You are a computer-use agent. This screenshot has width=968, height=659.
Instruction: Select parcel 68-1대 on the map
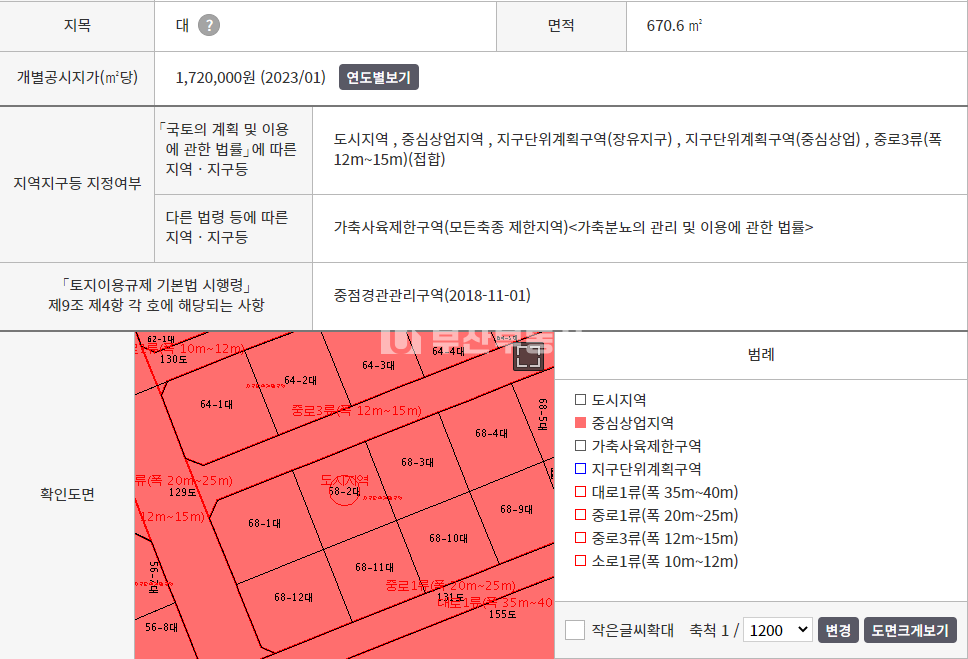264,523
